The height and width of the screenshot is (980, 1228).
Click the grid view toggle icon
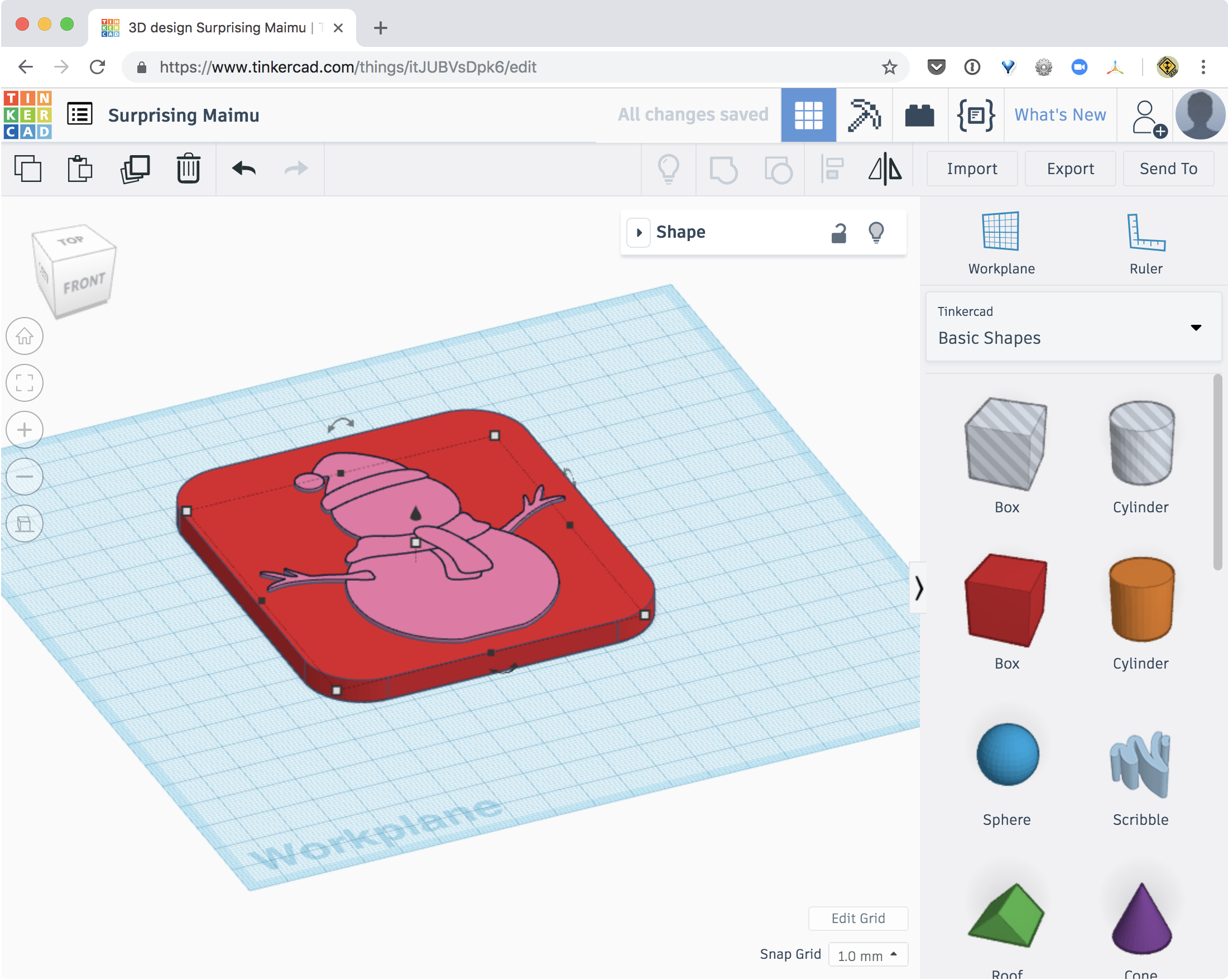[808, 114]
